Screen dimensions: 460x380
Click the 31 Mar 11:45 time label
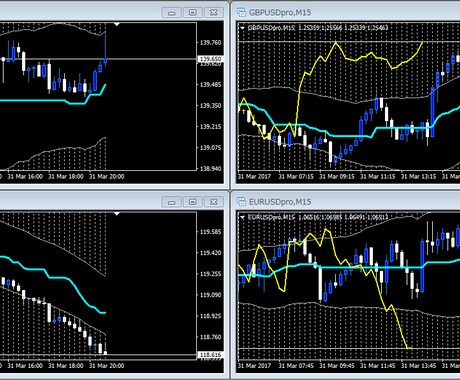(378, 366)
